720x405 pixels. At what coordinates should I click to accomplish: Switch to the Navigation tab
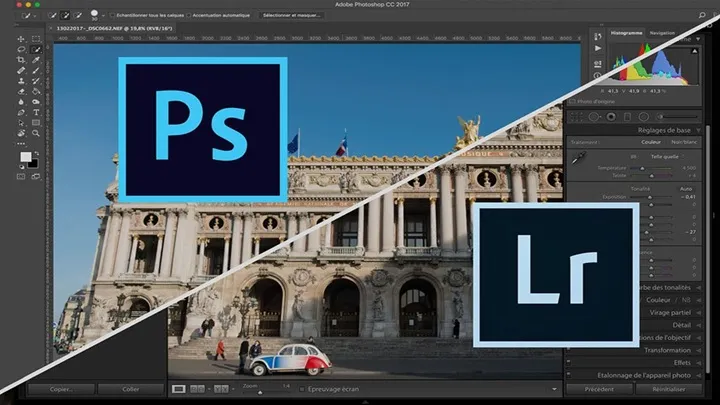point(662,33)
